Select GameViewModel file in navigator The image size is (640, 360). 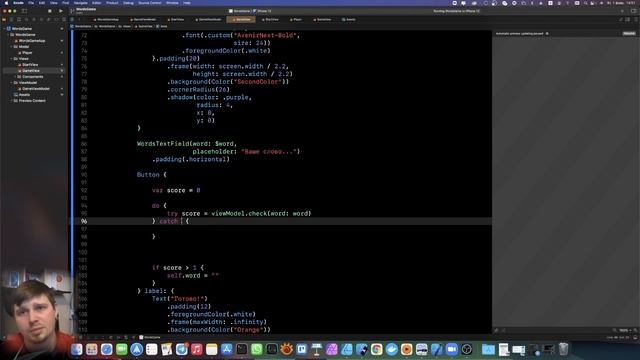(36, 89)
